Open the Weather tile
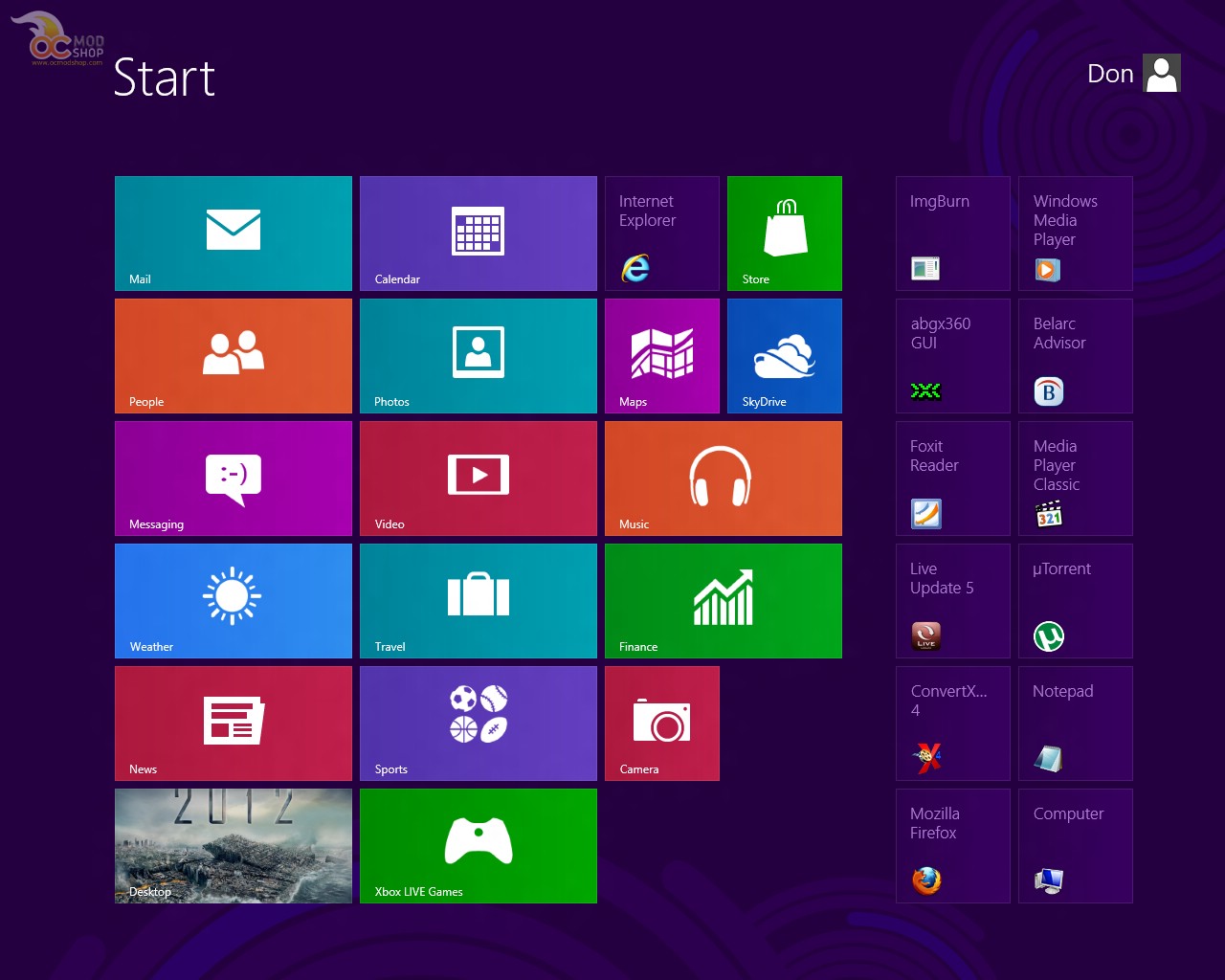The image size is (1225, 980). 234,601
